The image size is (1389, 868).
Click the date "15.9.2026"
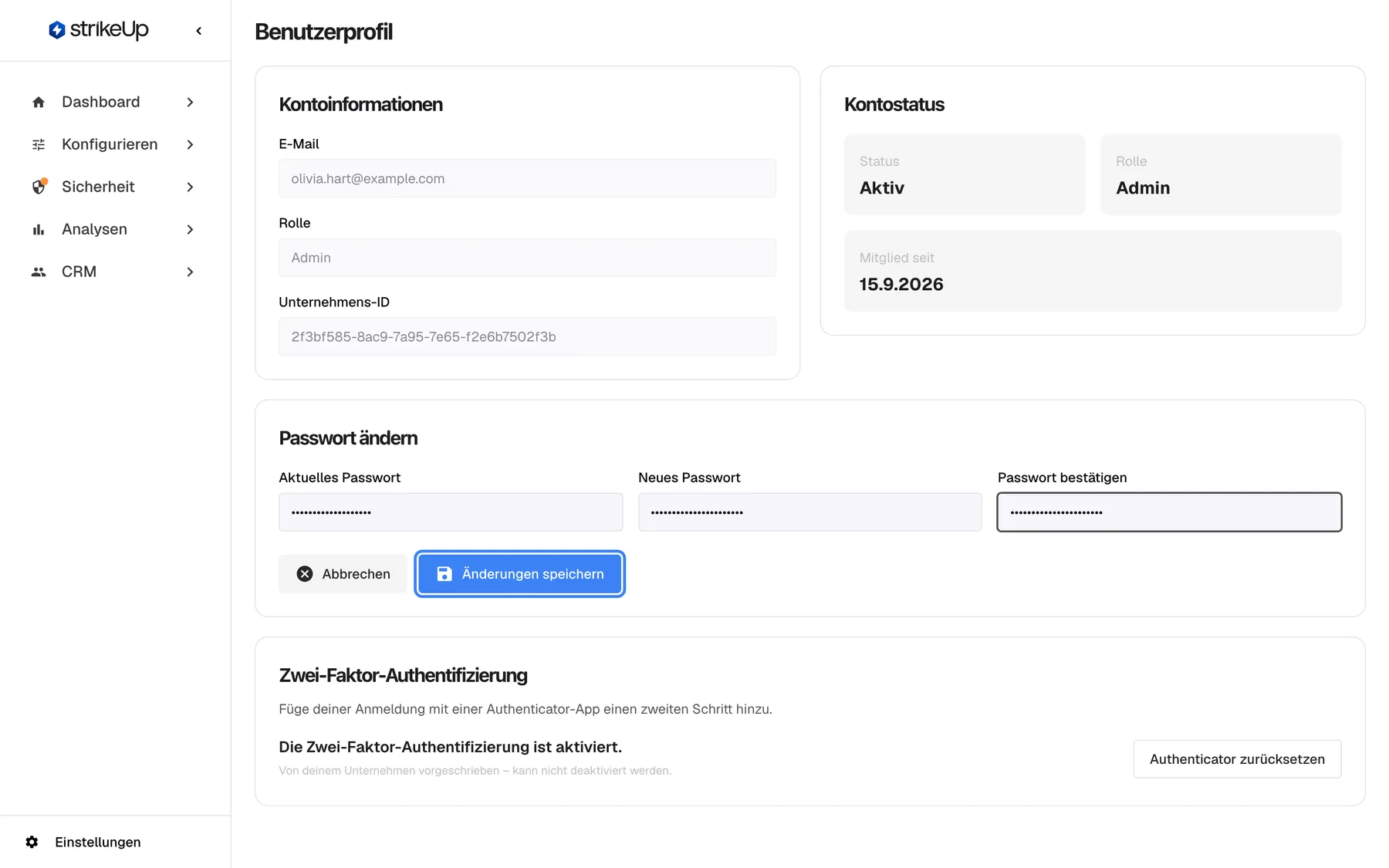pyautogui.click(x=901, y=285)
